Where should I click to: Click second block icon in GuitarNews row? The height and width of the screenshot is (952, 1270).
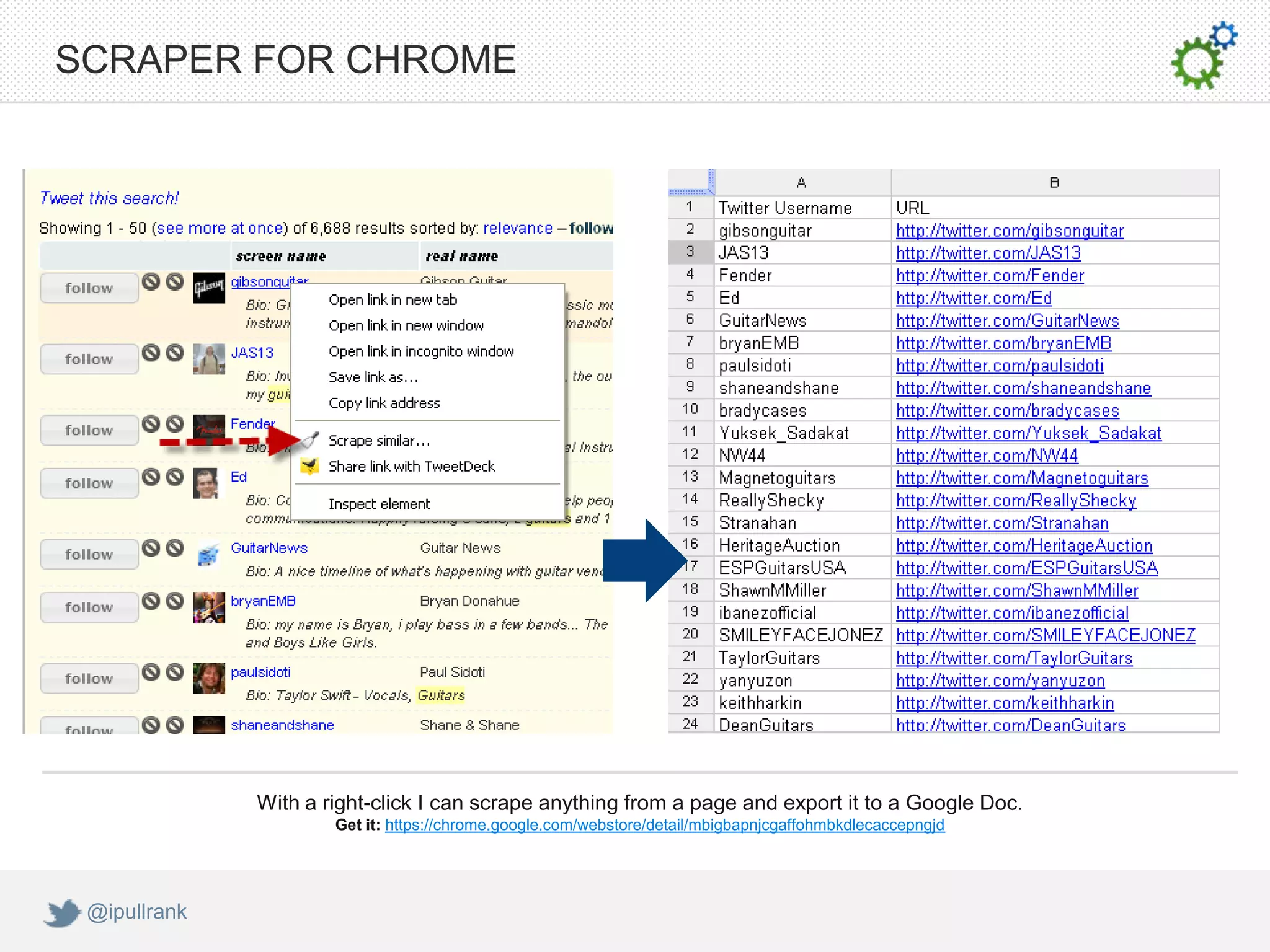pyautogui.click(x=175, y=548)
